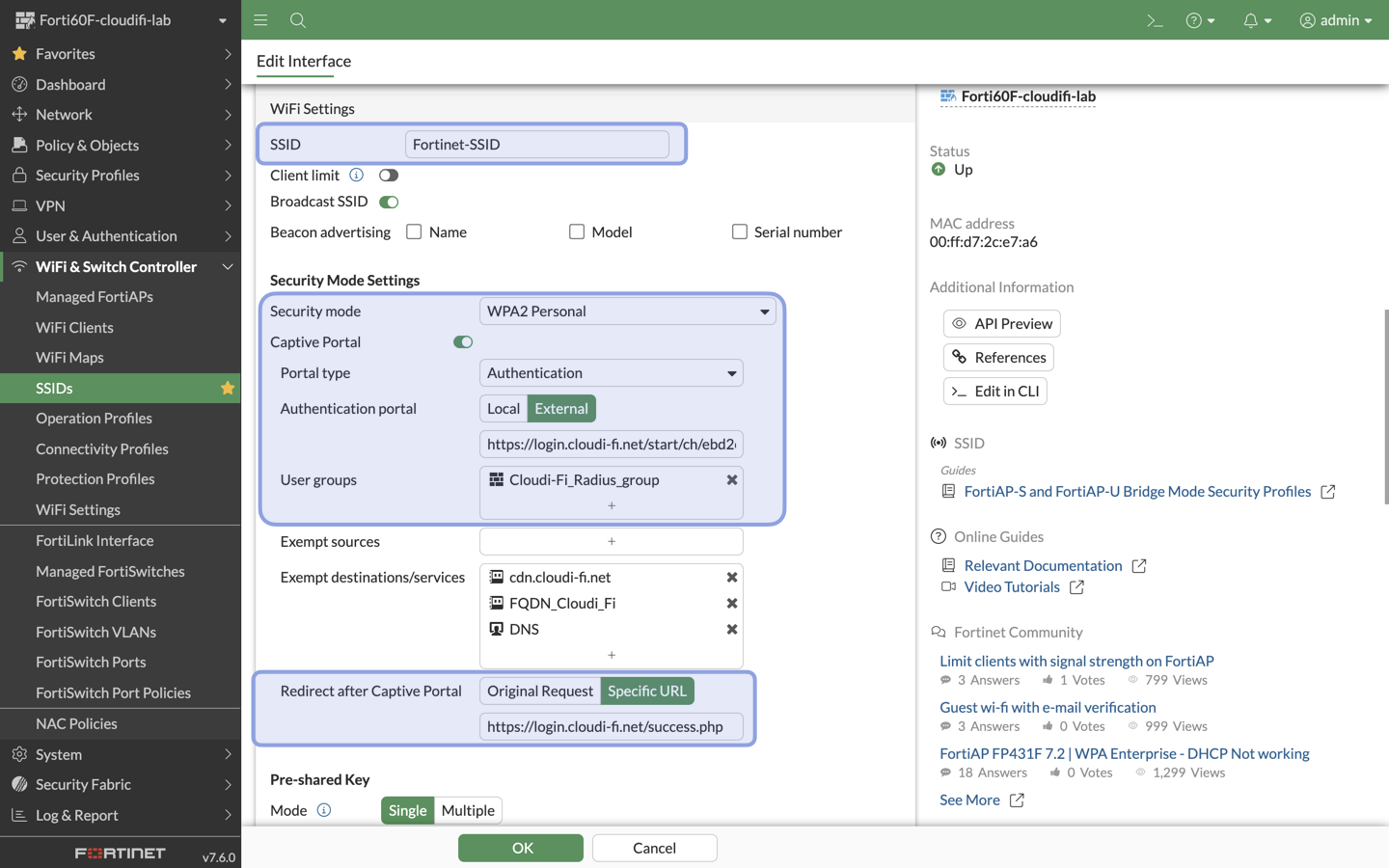Click the OK button to save
1389x868 pixels.
click(x=520, y=848)
